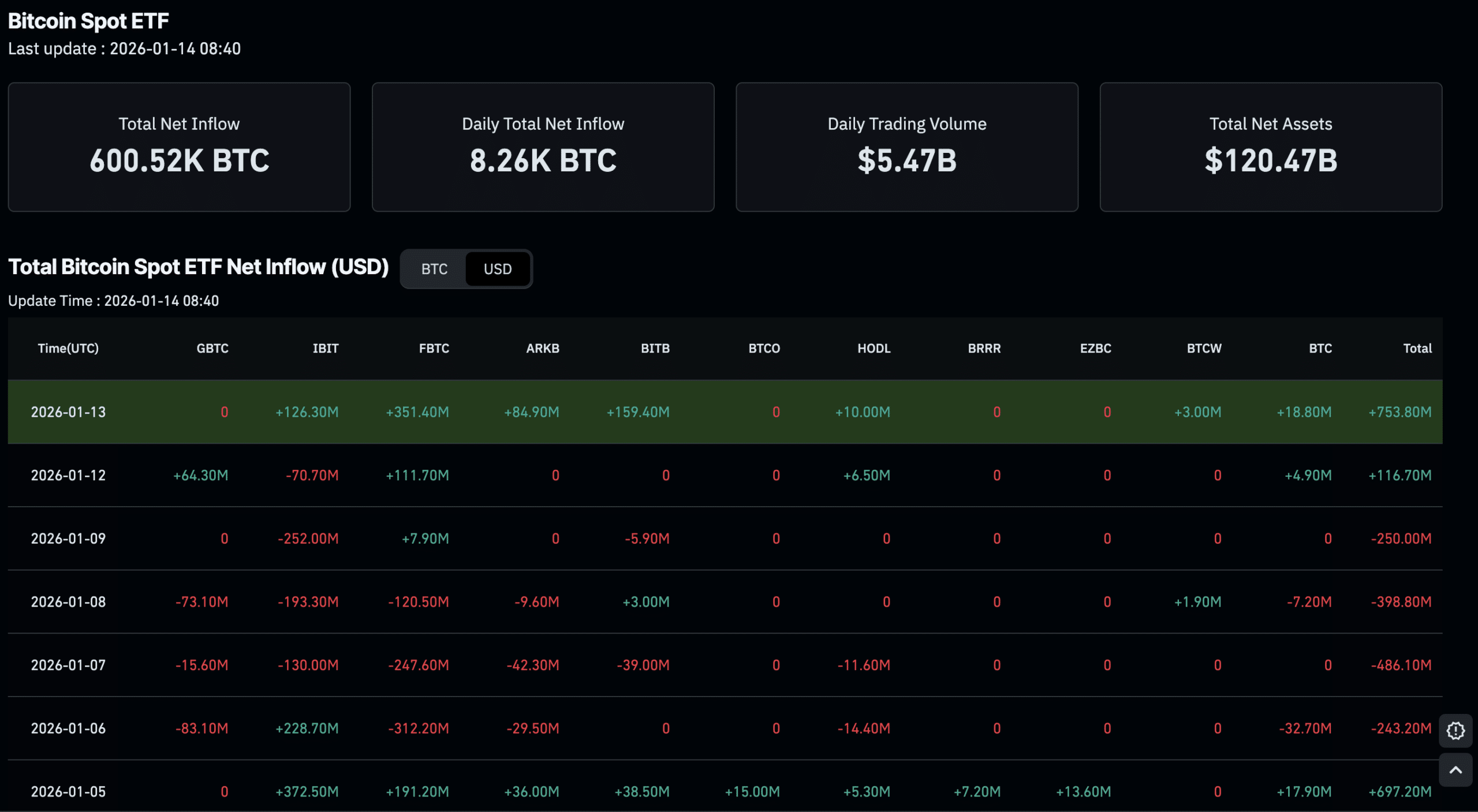
Task: Click the Total Net Assets card
Action: (1270, 147)
